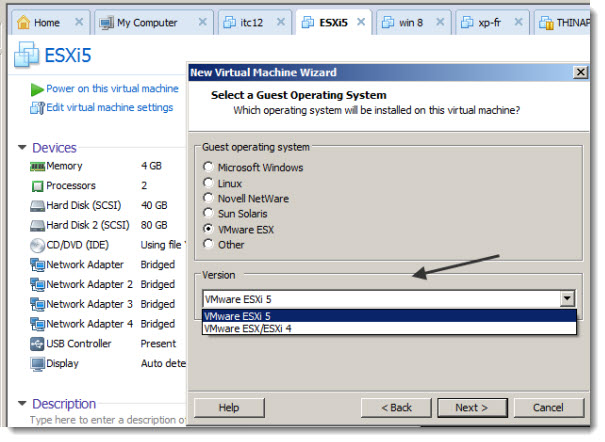The image size is (605, 442).
Task: Close the win 8 tab
Action: pos(440,22)
